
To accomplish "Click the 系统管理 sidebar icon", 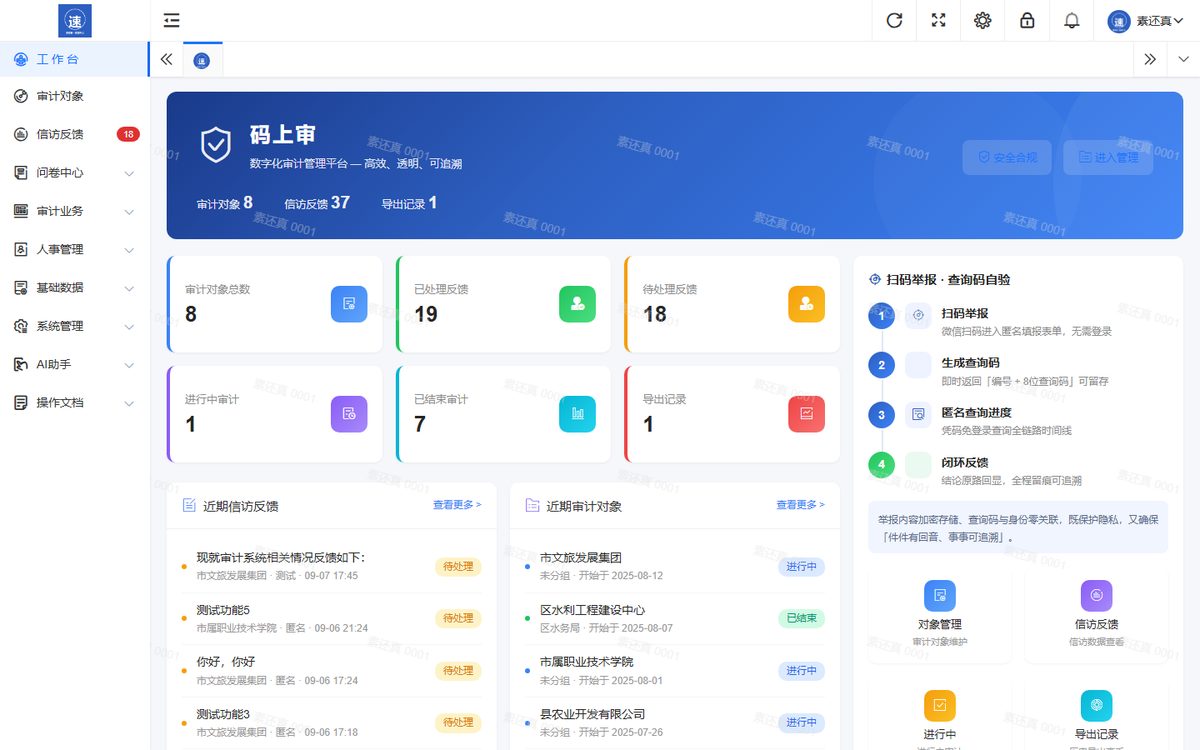I will [x=20, y=326].
